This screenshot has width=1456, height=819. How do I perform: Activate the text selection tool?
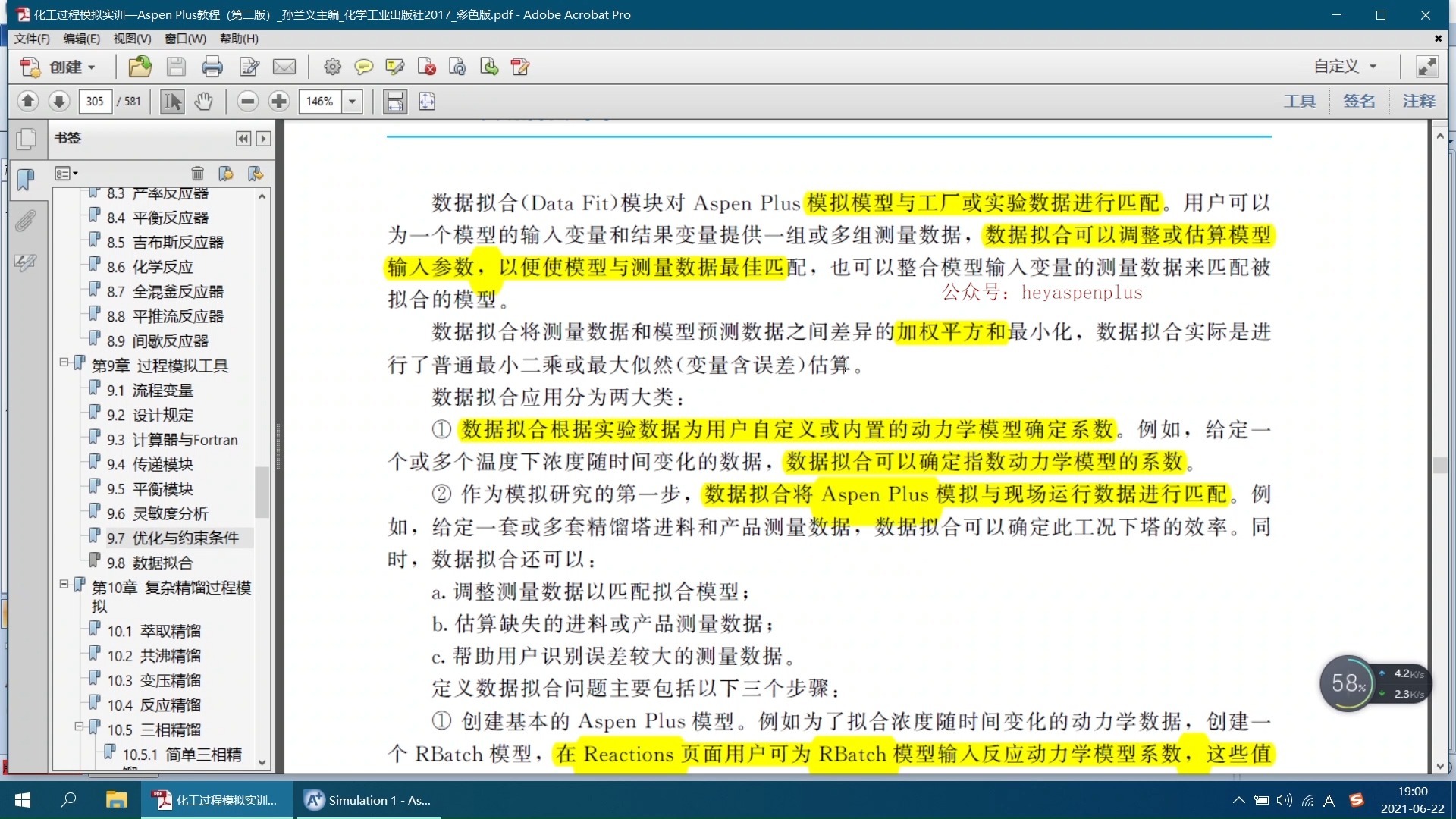click(172, 101)
